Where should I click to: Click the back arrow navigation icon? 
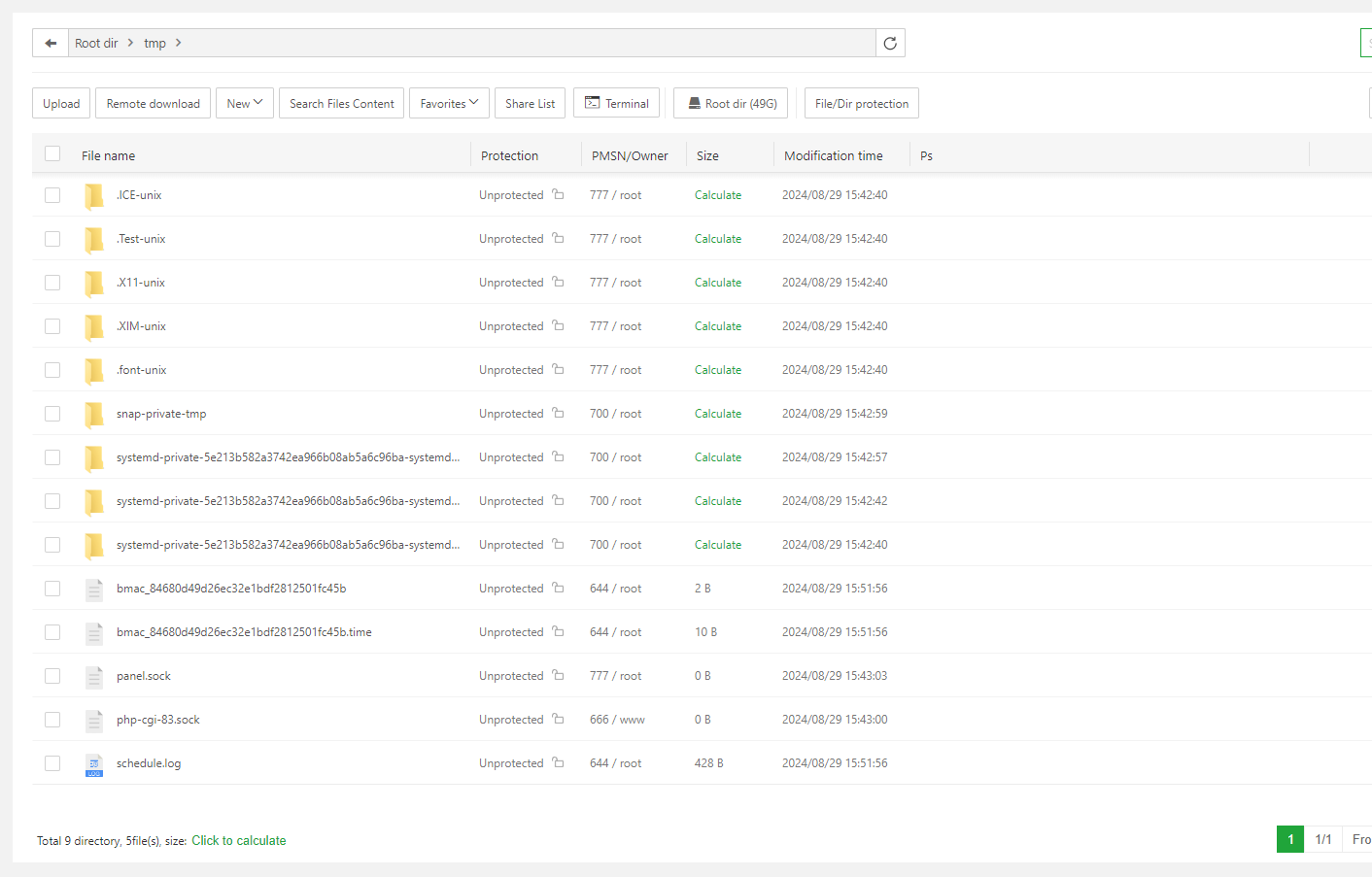(x=51, y=43)
